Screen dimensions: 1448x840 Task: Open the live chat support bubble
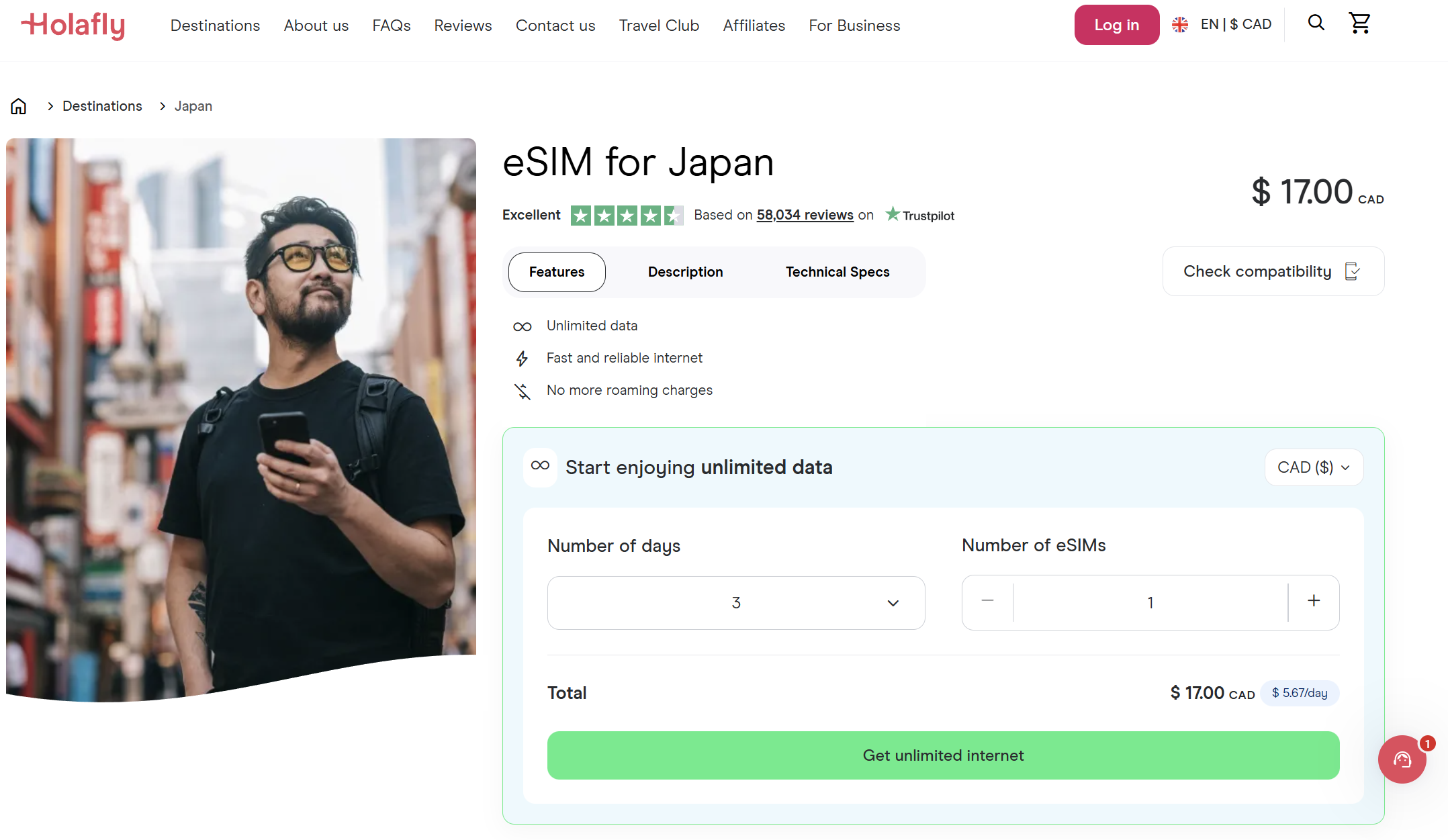[1402, 759]
